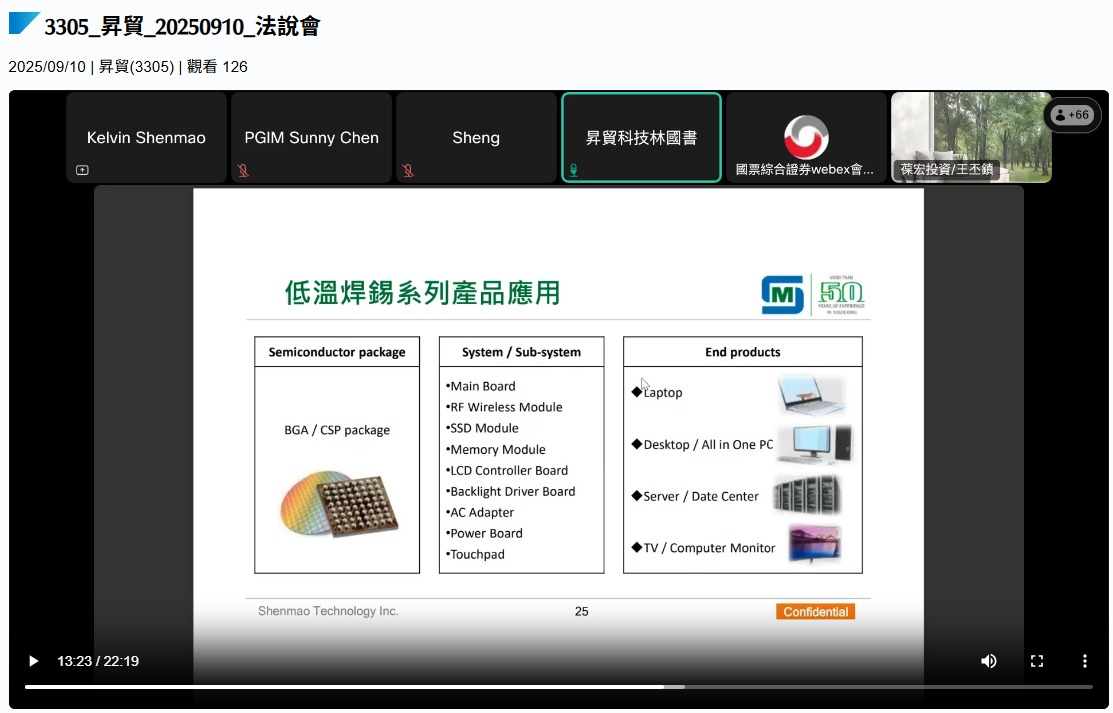Click the server racks picture

tap(807, 494)
